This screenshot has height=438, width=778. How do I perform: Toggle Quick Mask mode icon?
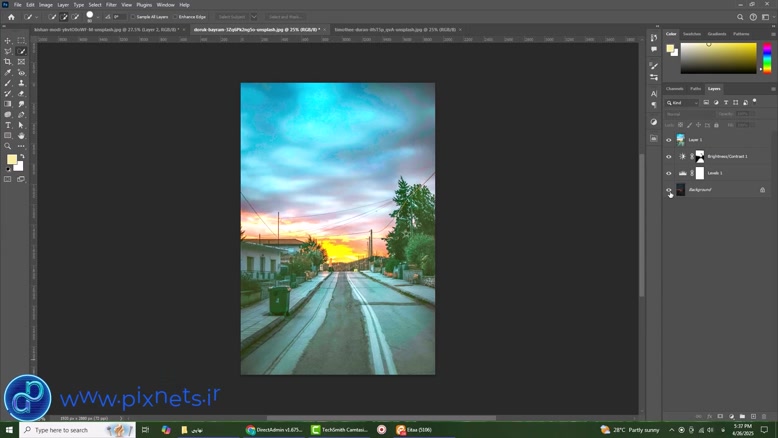(x=7, y=179)
